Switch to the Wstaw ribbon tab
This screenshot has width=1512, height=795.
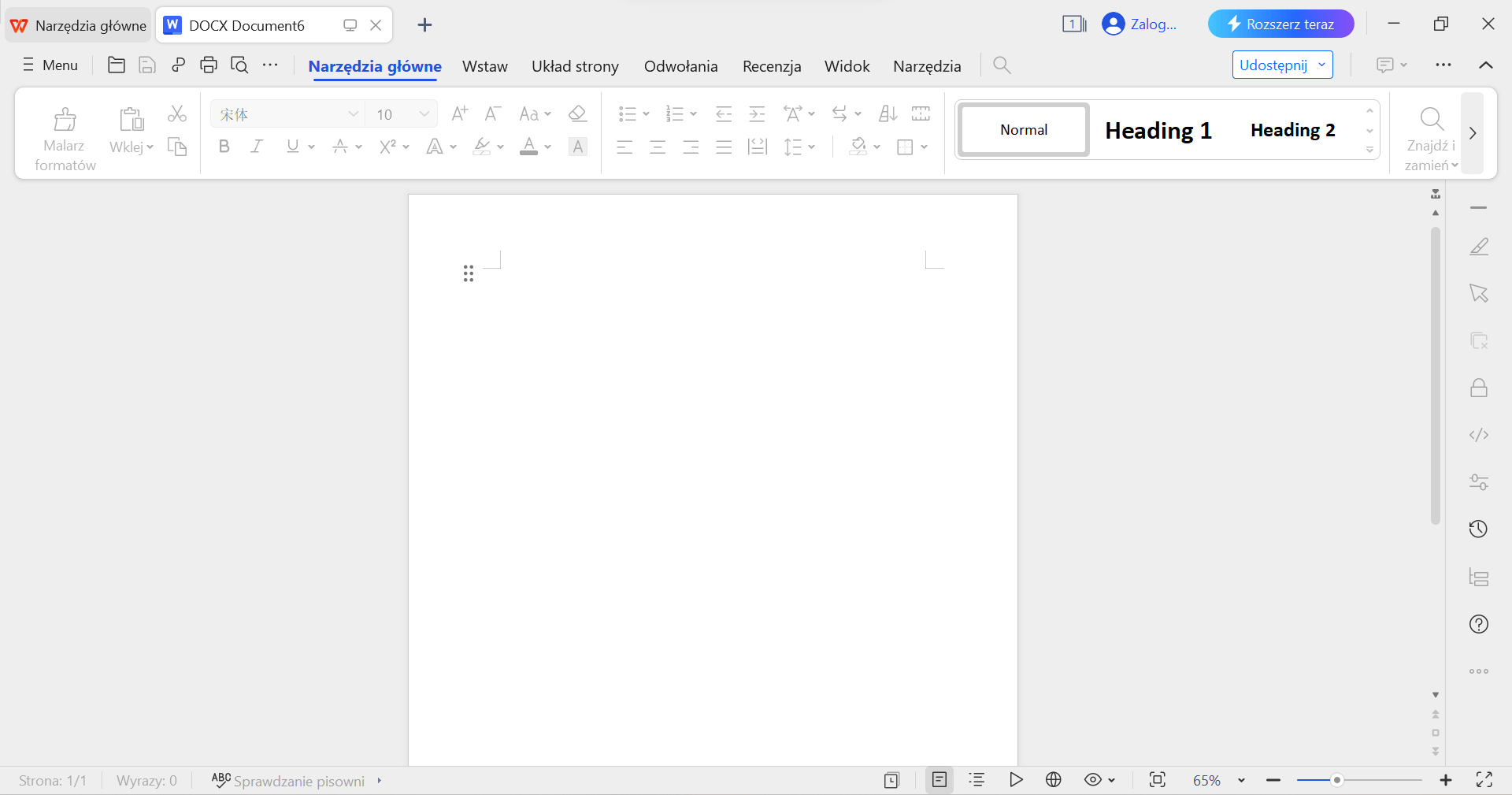[484, 66]
